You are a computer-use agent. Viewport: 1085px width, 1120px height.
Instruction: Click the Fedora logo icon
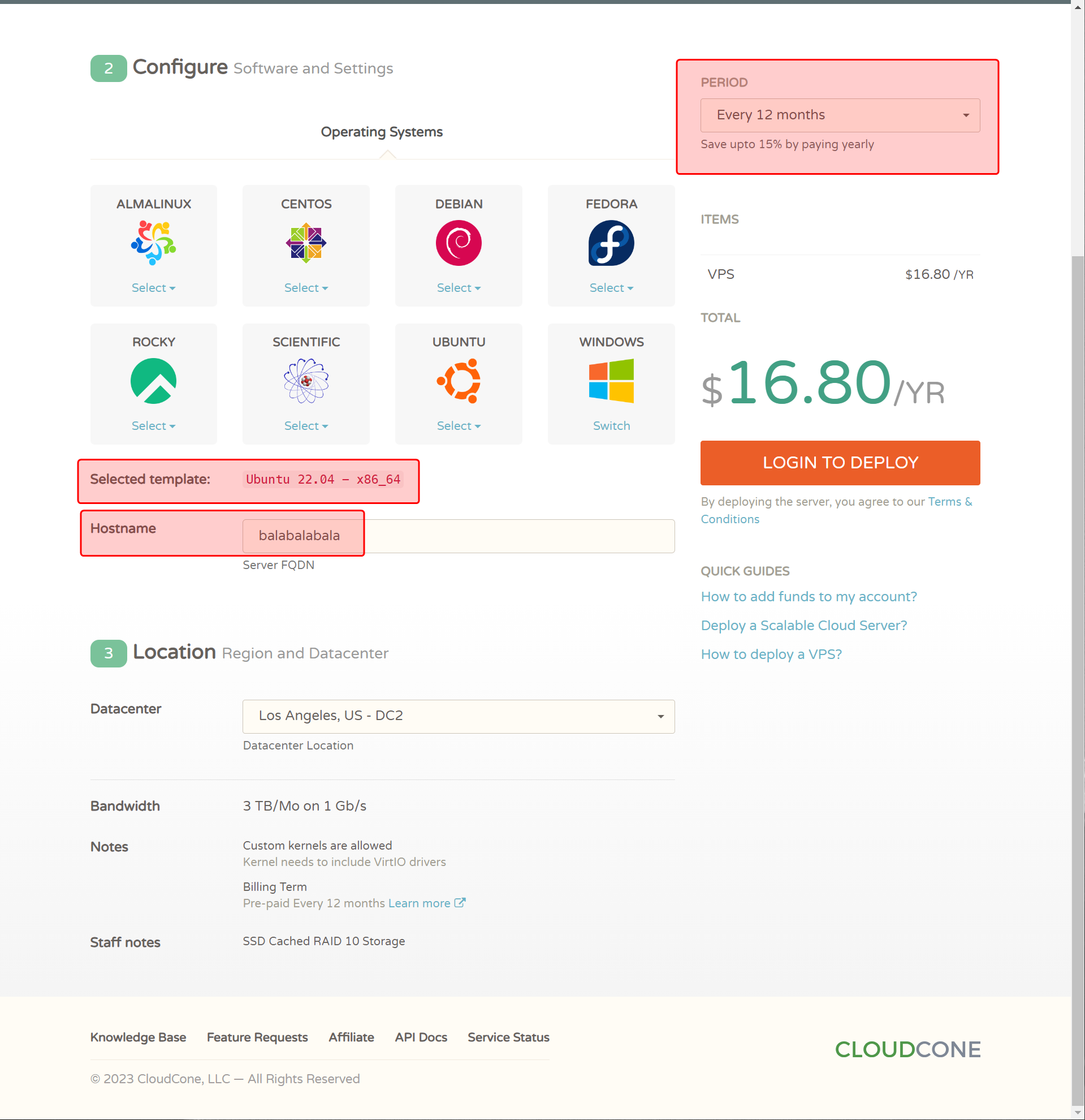click(x=611, y=243)
